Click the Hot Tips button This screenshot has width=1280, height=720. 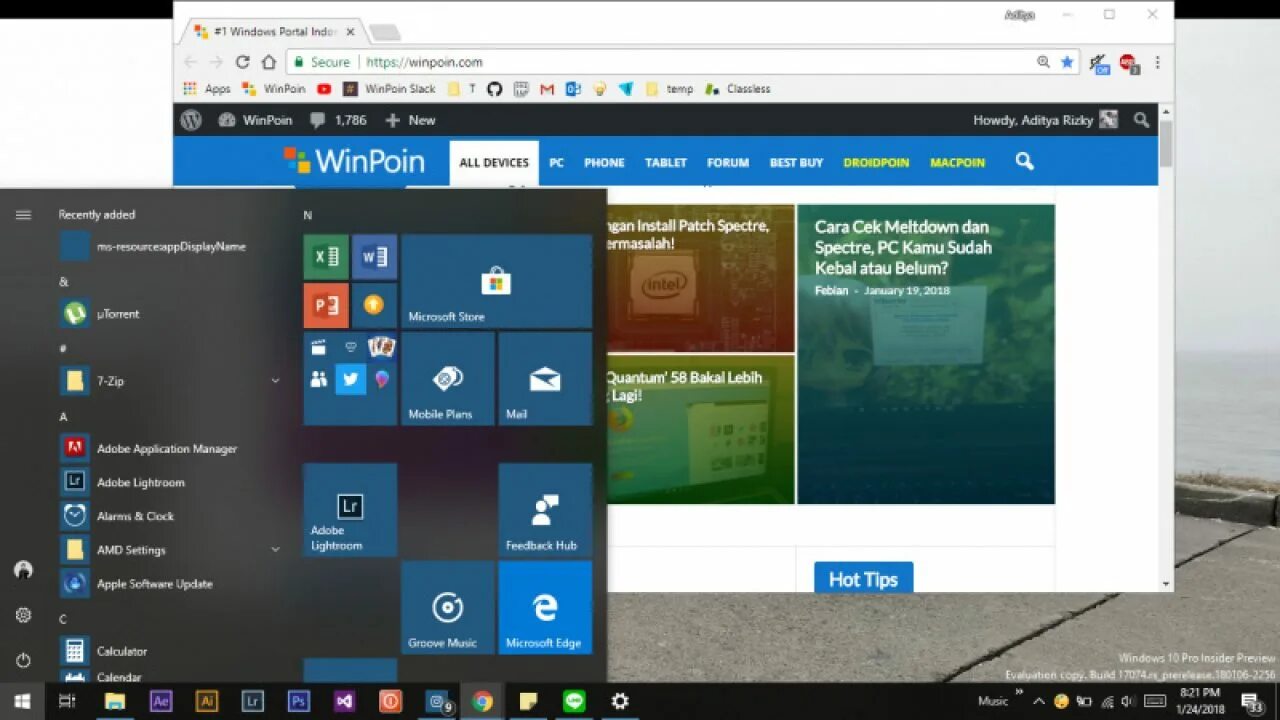pos(863,579)
